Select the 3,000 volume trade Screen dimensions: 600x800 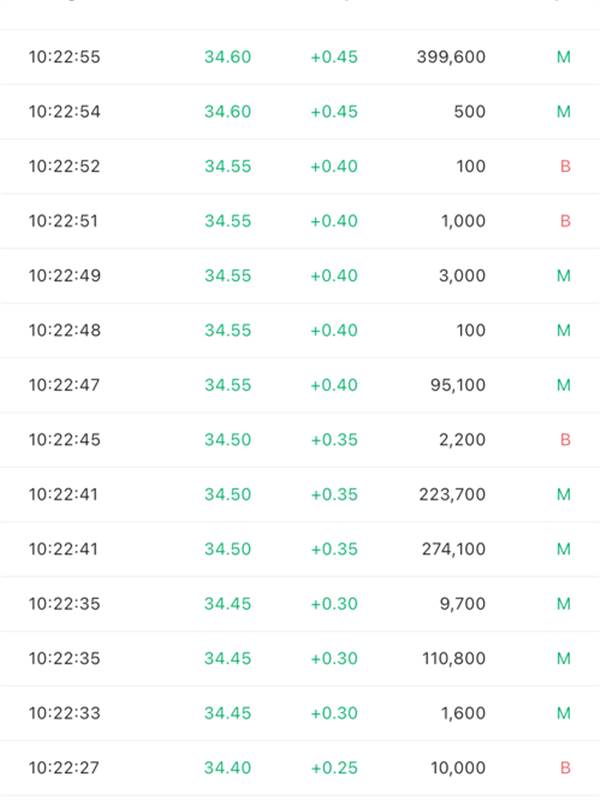(300, 276)
